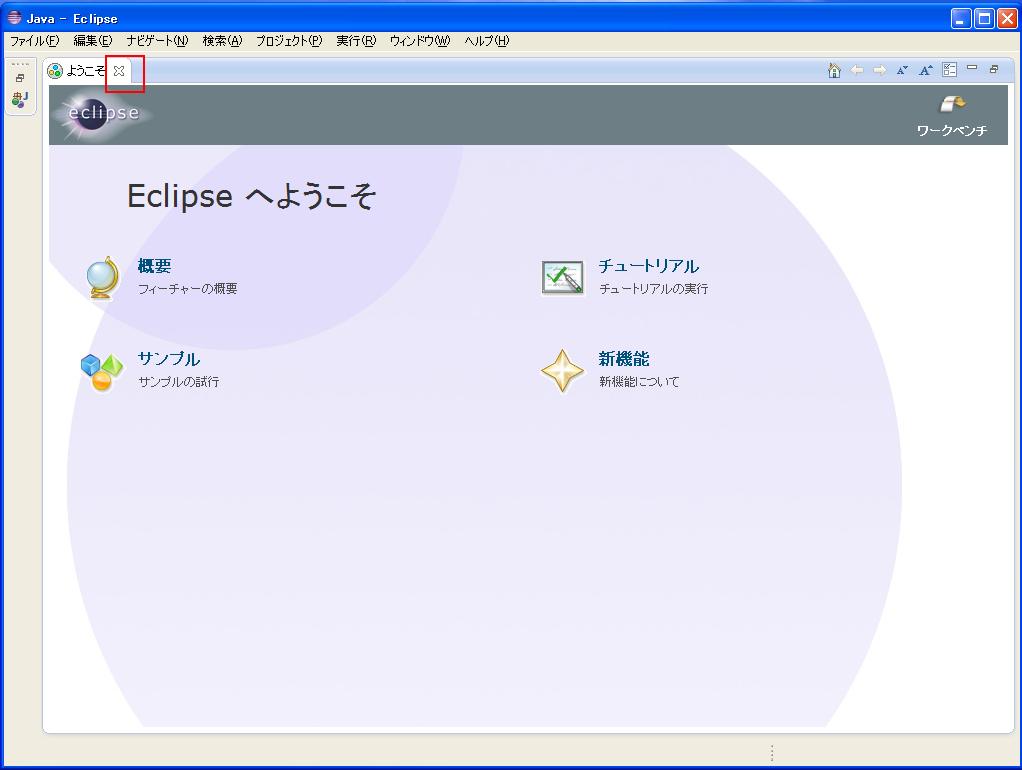Open the サンプル samples link
The image size is (1022, 770).
pyautogui.click(x=169, y=359)
